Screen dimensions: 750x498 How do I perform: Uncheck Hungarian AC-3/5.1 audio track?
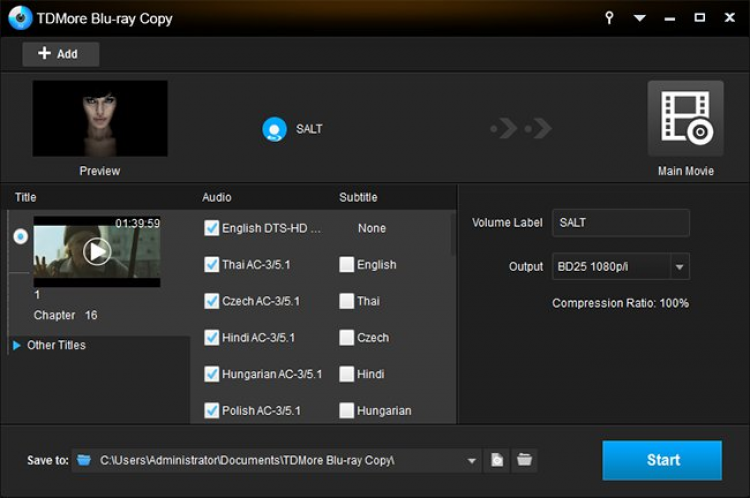[211, 374]
